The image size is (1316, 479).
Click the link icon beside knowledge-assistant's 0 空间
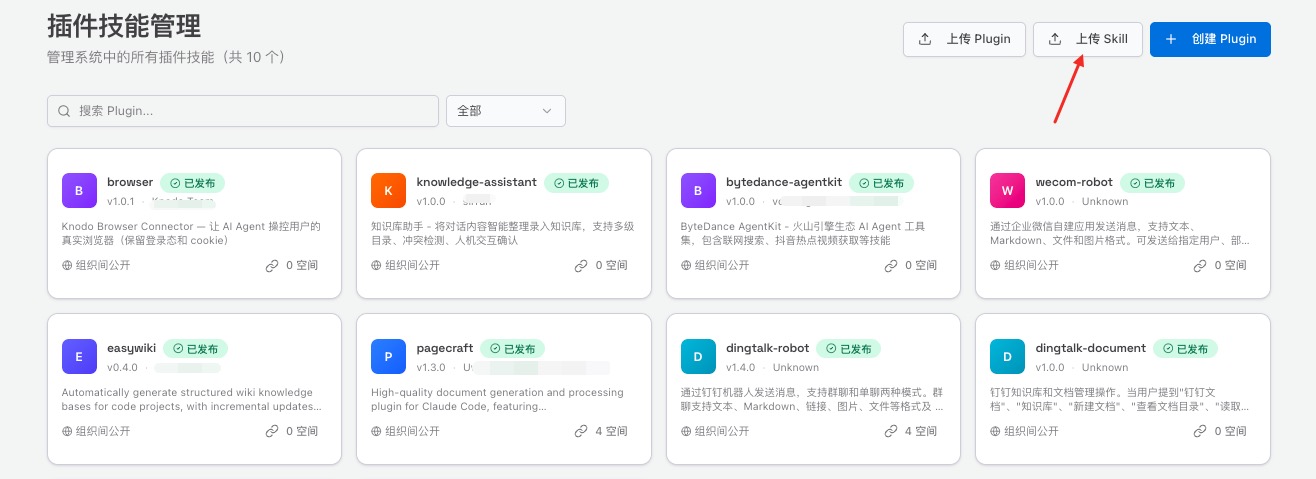coord(581,265)
